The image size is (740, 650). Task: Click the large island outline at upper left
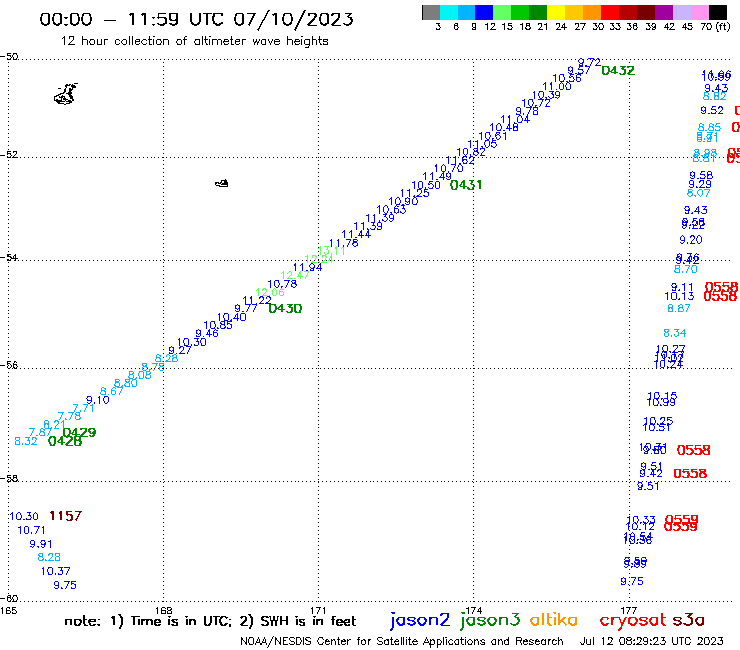coord(66,93)
